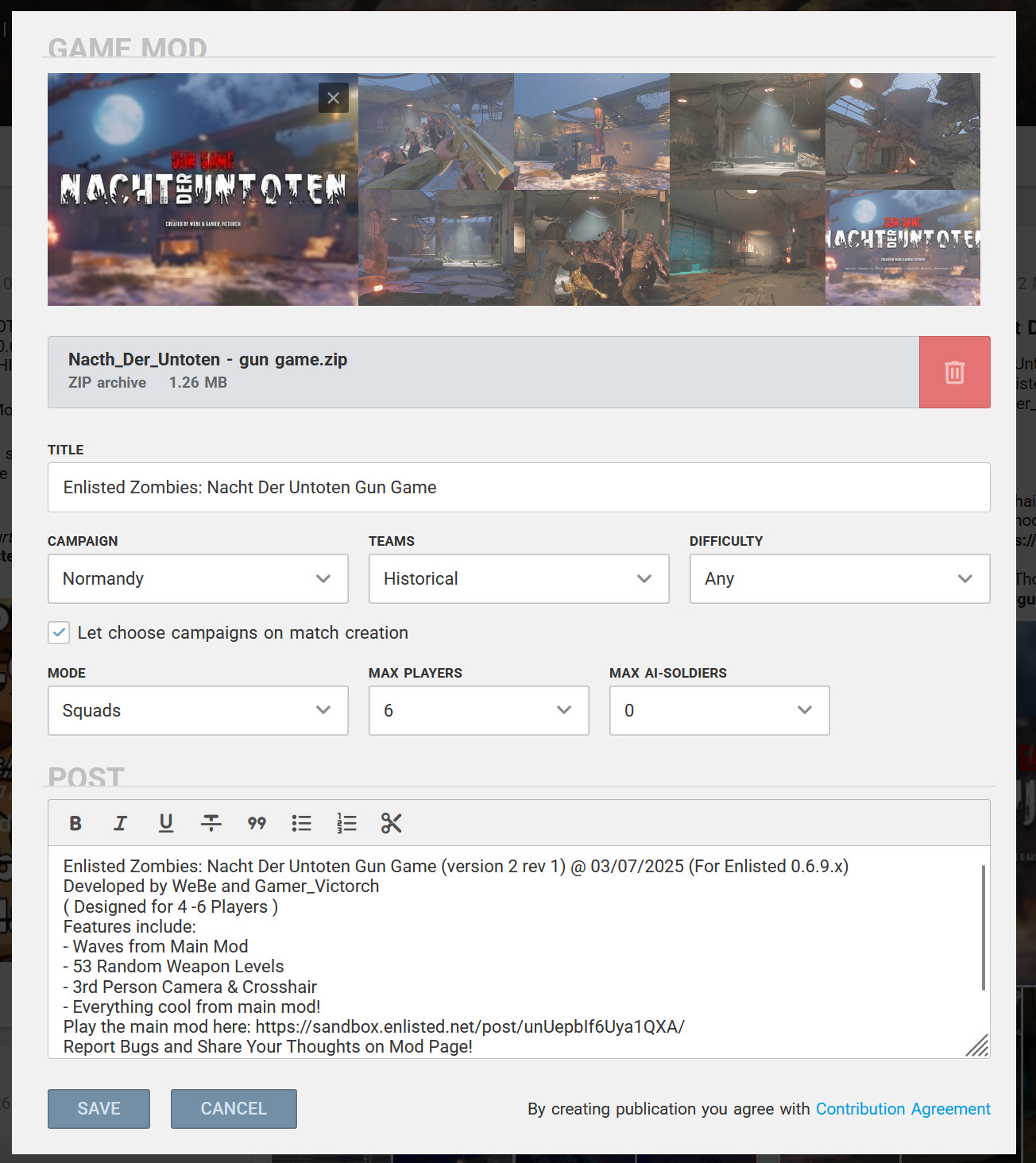Click the file name Nacth_Der_Untoten - gun game.zip
The image size is (1036, 1163).
207,359
